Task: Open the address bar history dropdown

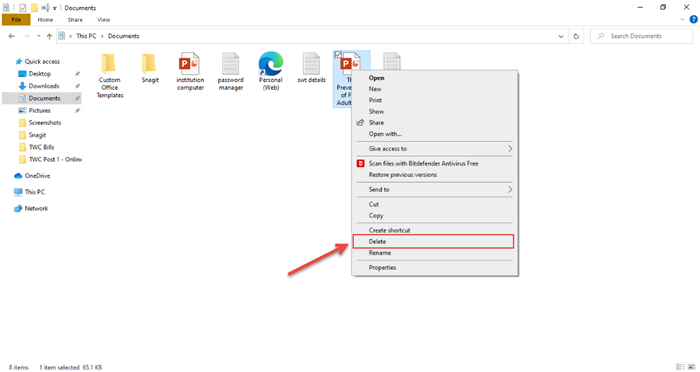Action: 561,37
